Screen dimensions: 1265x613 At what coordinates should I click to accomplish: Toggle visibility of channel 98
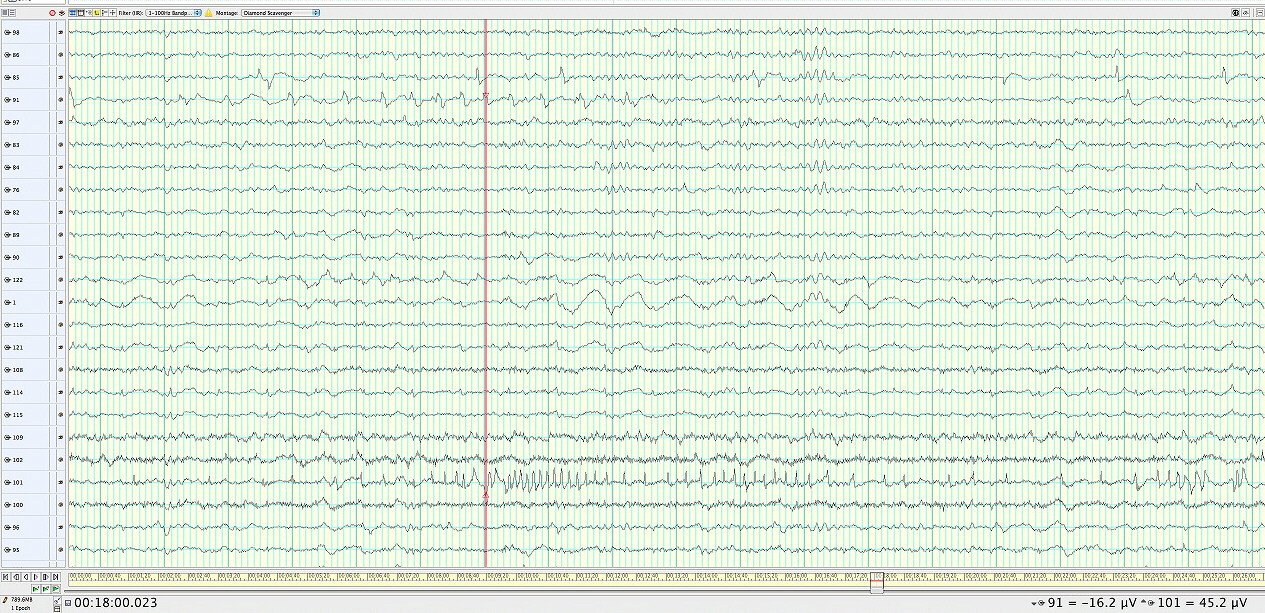pyautogui.click(x=7, y=32)
